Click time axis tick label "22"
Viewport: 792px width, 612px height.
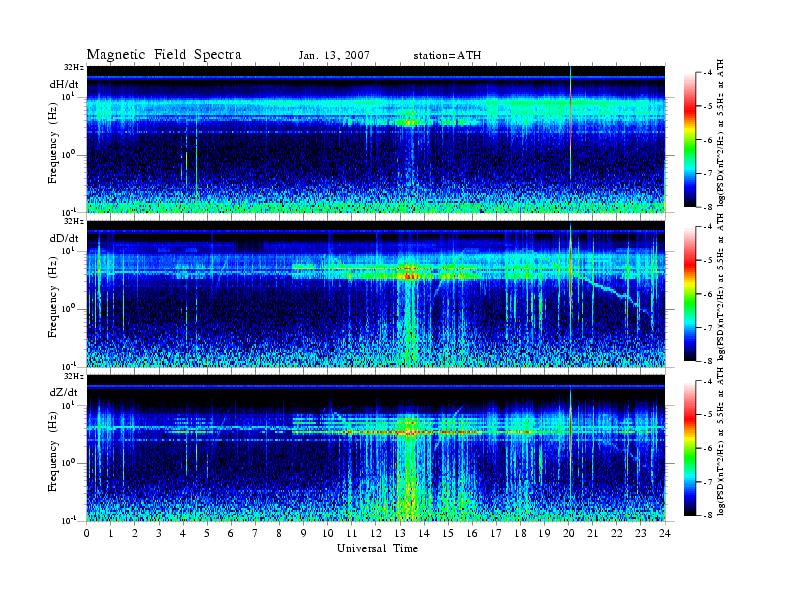click(x=617, y=533)
